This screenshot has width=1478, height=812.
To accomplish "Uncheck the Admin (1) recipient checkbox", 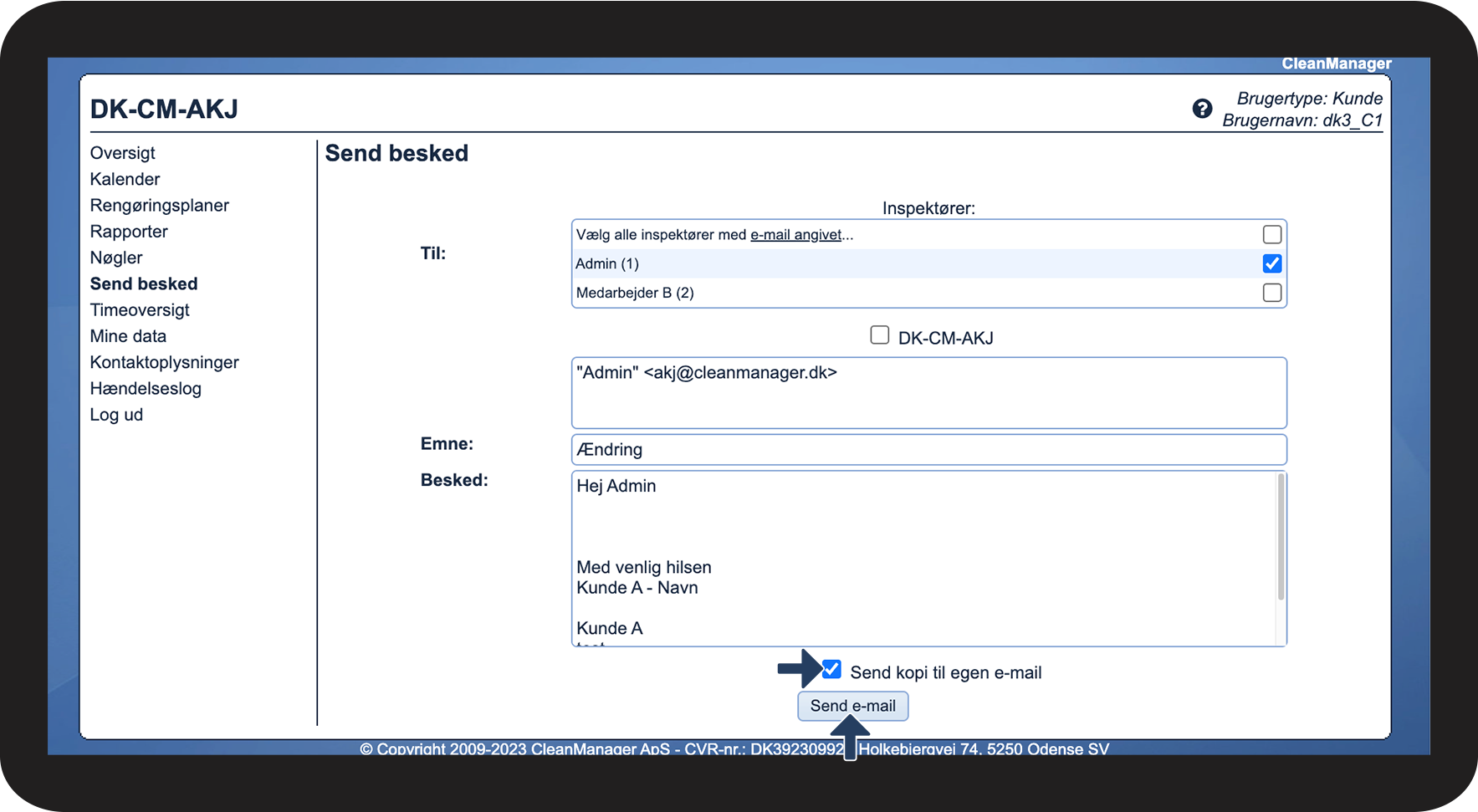I will coord(1271,264).
